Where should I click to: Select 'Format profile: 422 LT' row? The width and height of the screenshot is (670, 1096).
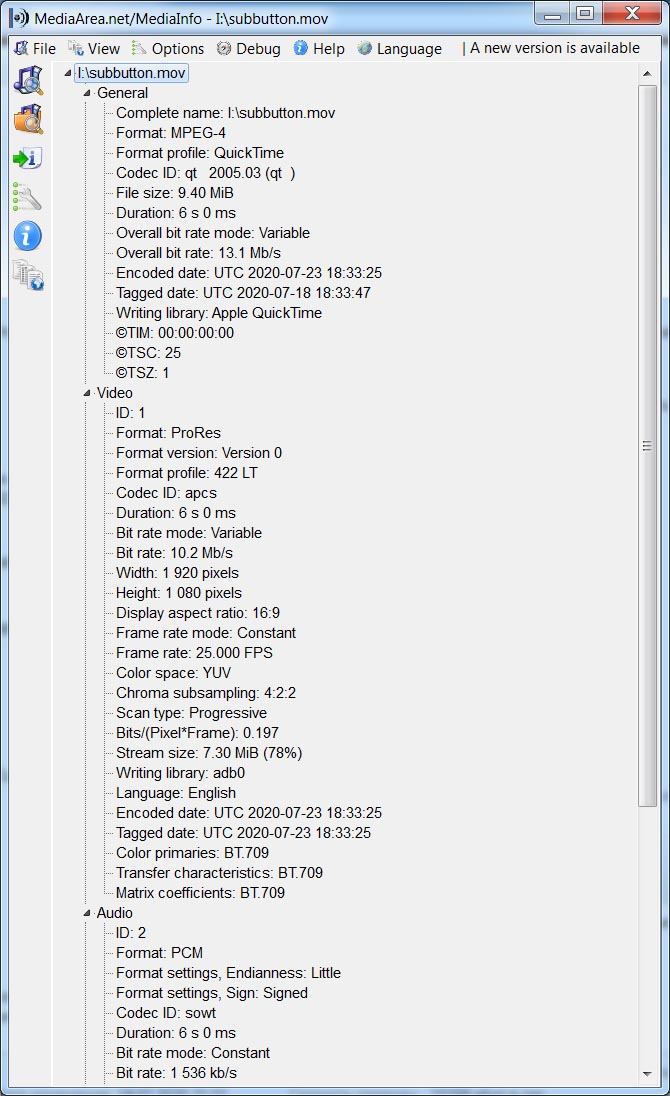[187, 473]
